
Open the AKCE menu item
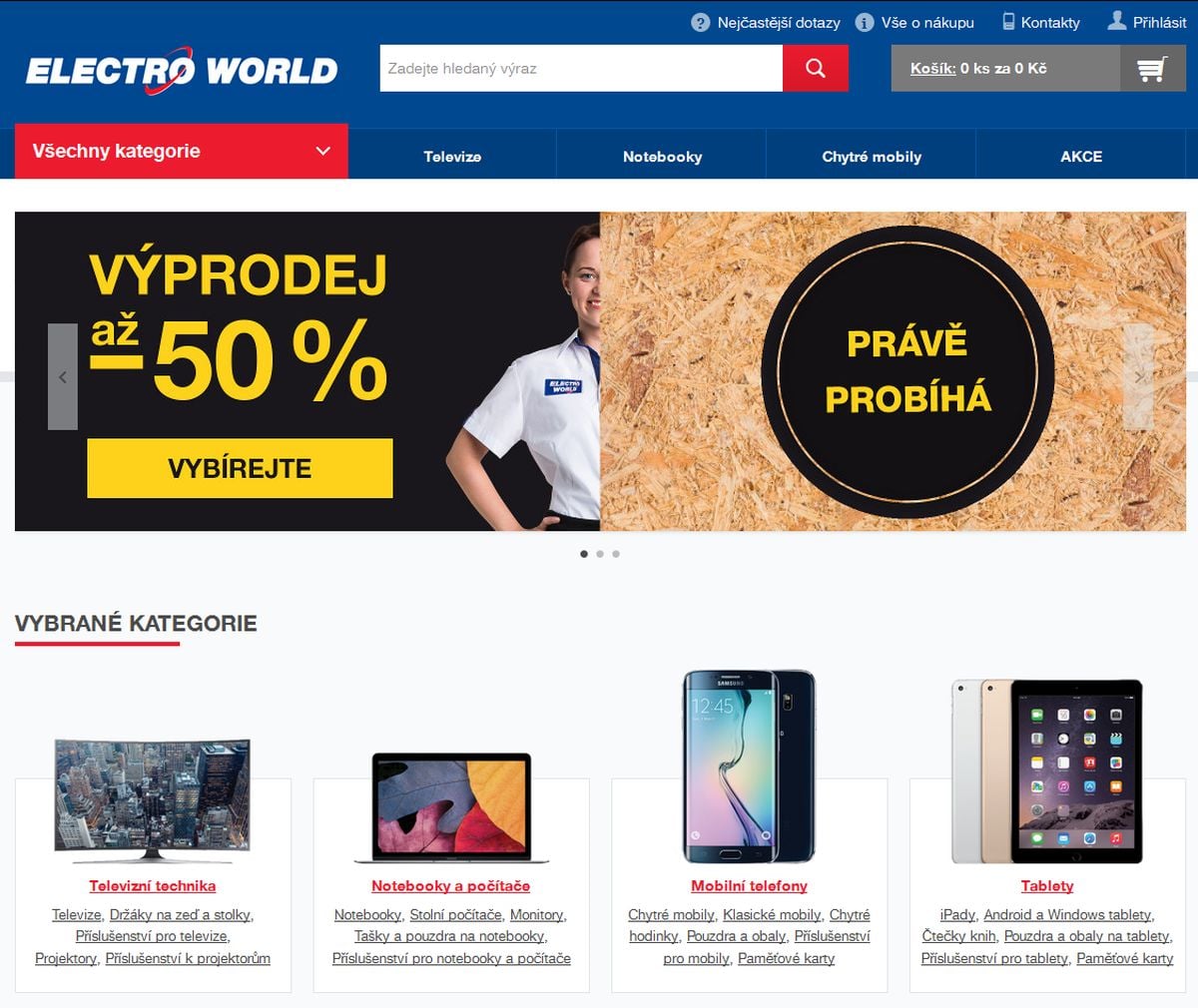click(x=1081, y=157)
